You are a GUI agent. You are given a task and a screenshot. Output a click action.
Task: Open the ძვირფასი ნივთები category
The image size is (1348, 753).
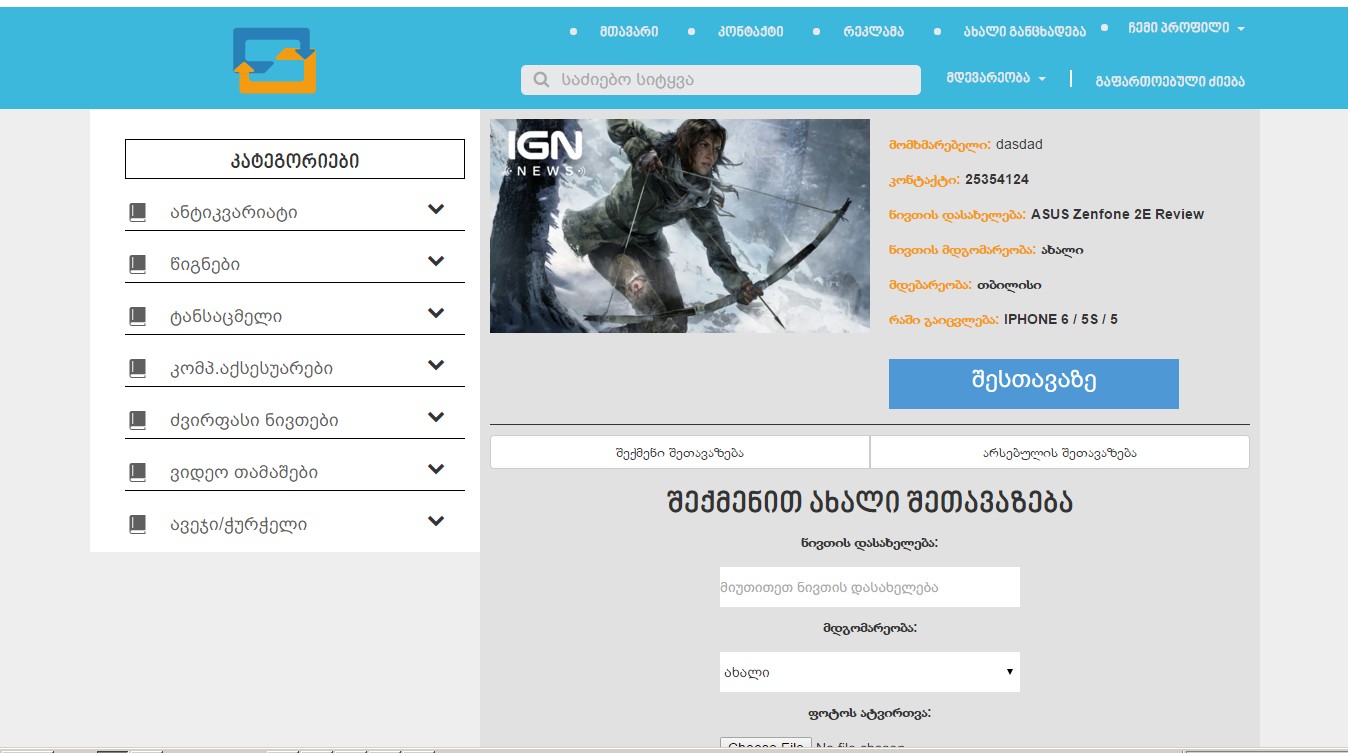point(254,420)
